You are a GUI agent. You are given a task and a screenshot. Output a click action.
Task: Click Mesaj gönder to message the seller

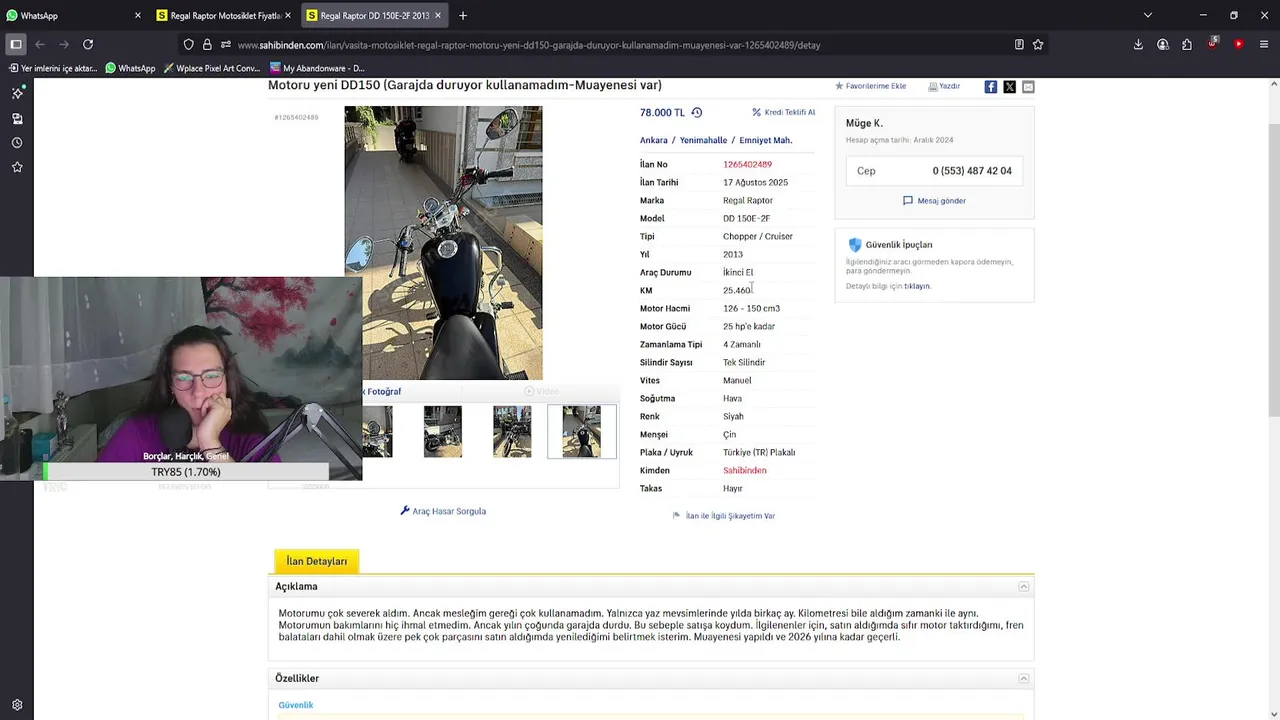[x=934, y=201]
